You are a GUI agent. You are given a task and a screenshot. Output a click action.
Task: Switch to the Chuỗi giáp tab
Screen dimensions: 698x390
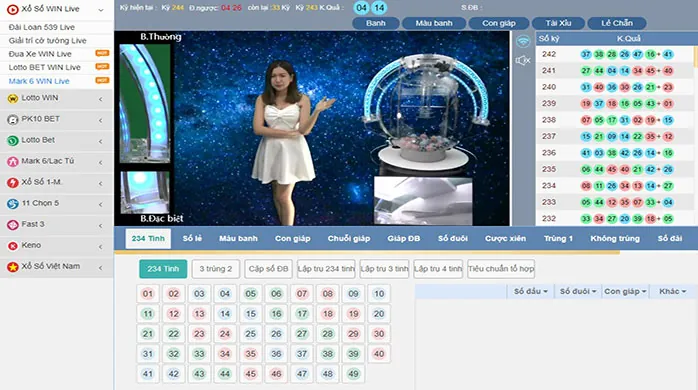pos(349,239)
